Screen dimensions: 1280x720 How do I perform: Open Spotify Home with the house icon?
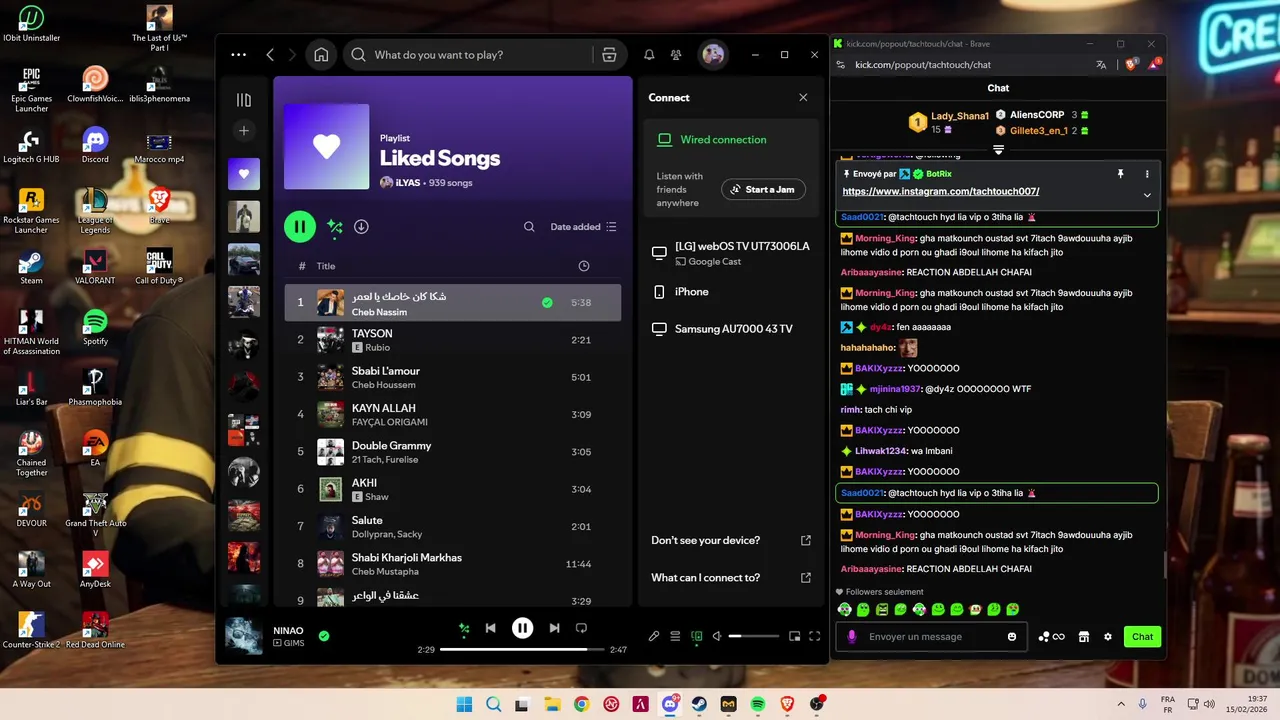(321, 55)
